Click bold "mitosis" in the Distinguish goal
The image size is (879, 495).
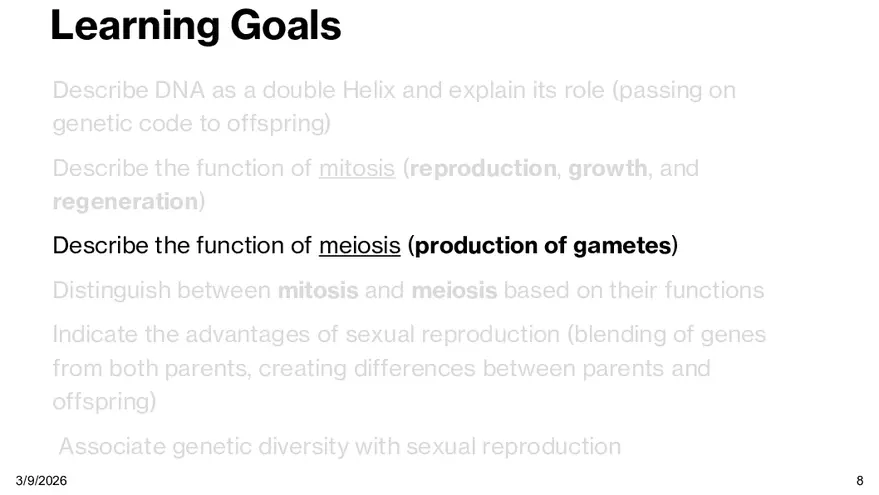click(318, 291)
